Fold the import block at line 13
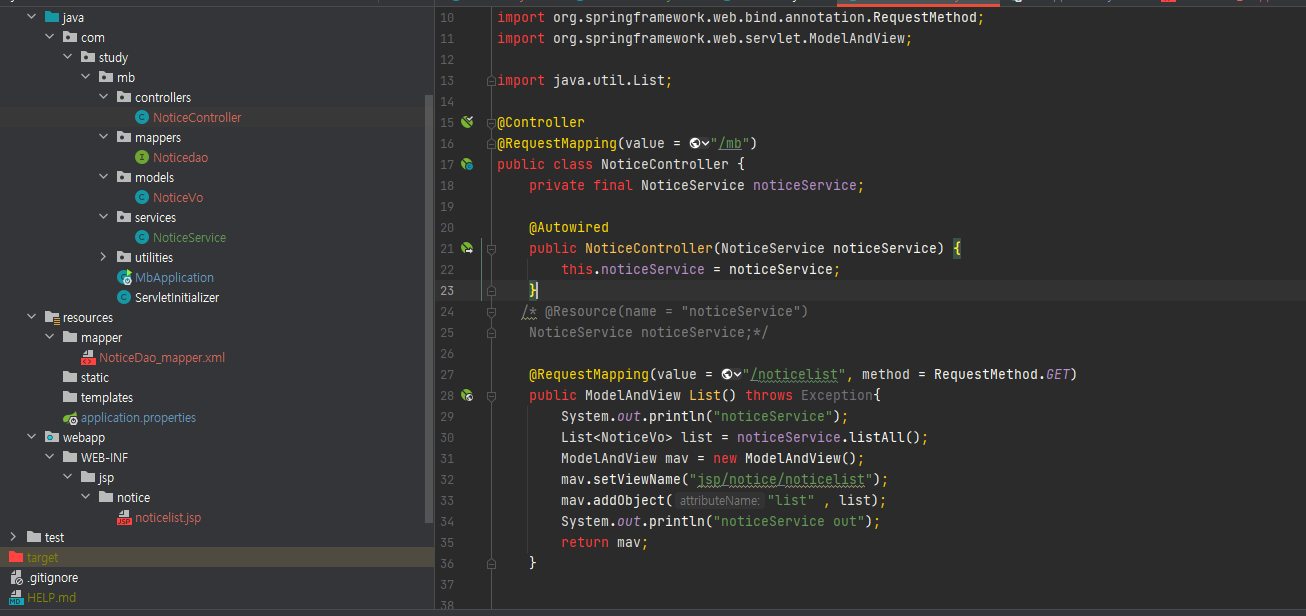This screenshot has height=616, width=1306. pyautogui.click(x=490, y=80)
